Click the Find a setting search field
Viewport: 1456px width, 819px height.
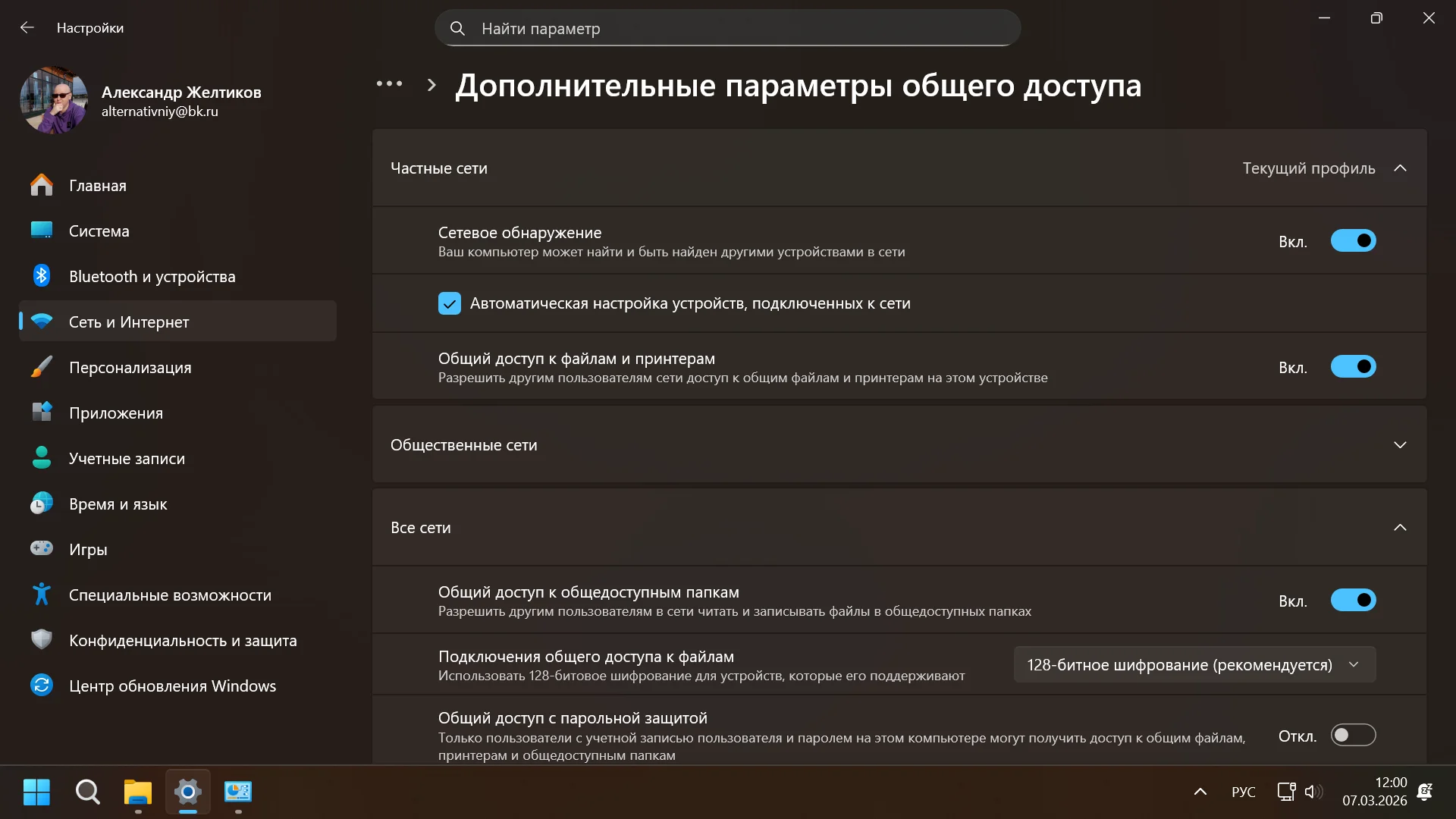coord(728,29)
